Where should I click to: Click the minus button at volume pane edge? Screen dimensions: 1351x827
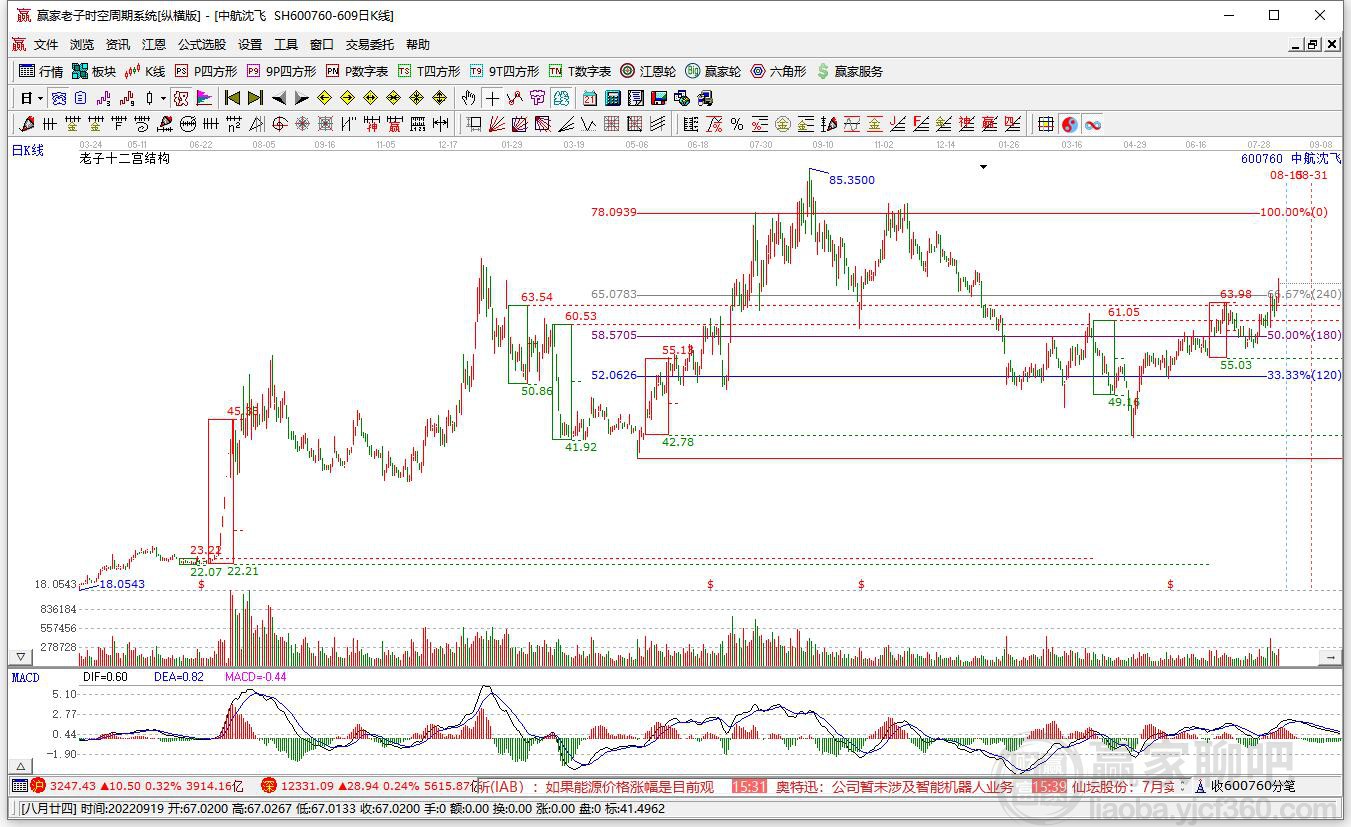1330,657
